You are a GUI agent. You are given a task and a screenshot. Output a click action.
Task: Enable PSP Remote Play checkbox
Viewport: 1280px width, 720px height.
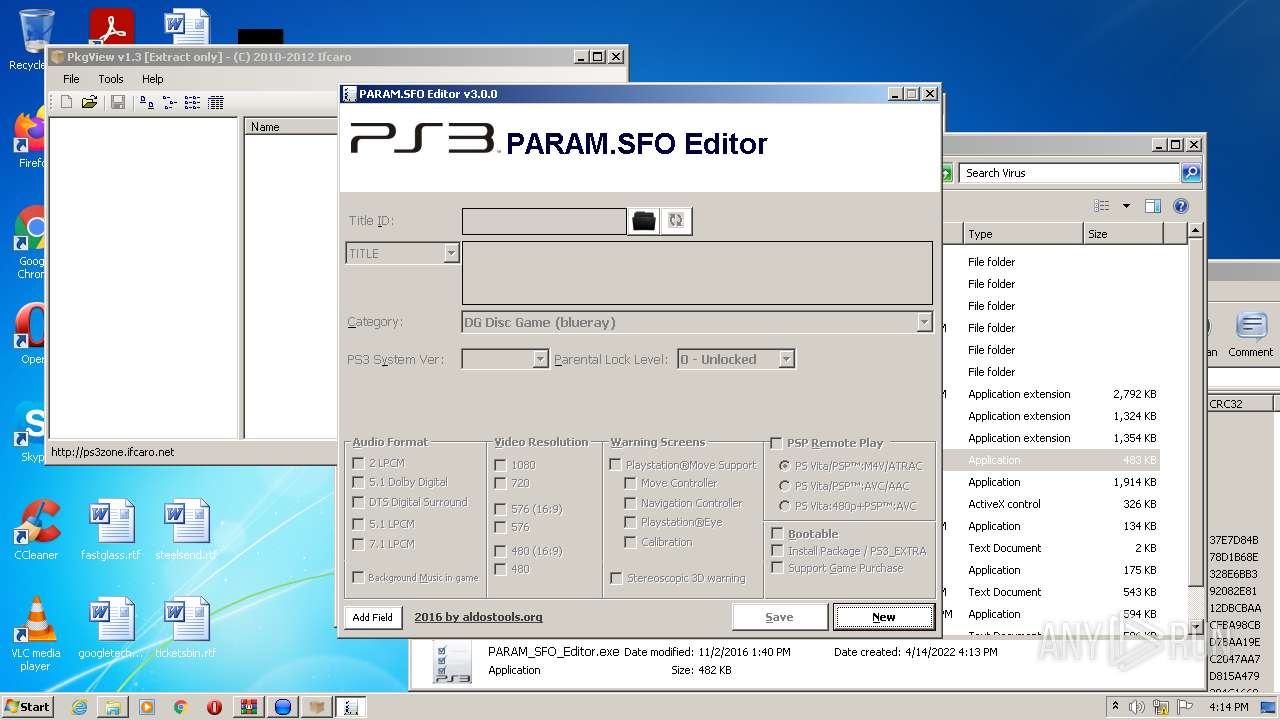[x=776, y=443]
